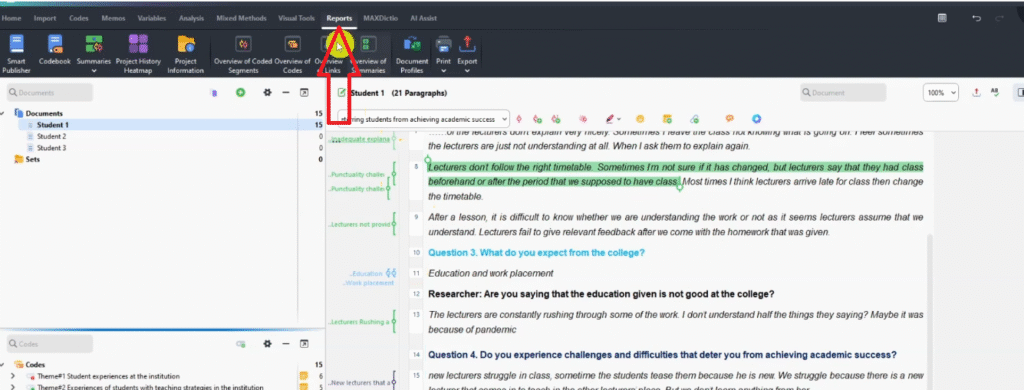Open Code System settings gear
The height and width of the screenshot is (390, 1024).
tap(266, 344)
